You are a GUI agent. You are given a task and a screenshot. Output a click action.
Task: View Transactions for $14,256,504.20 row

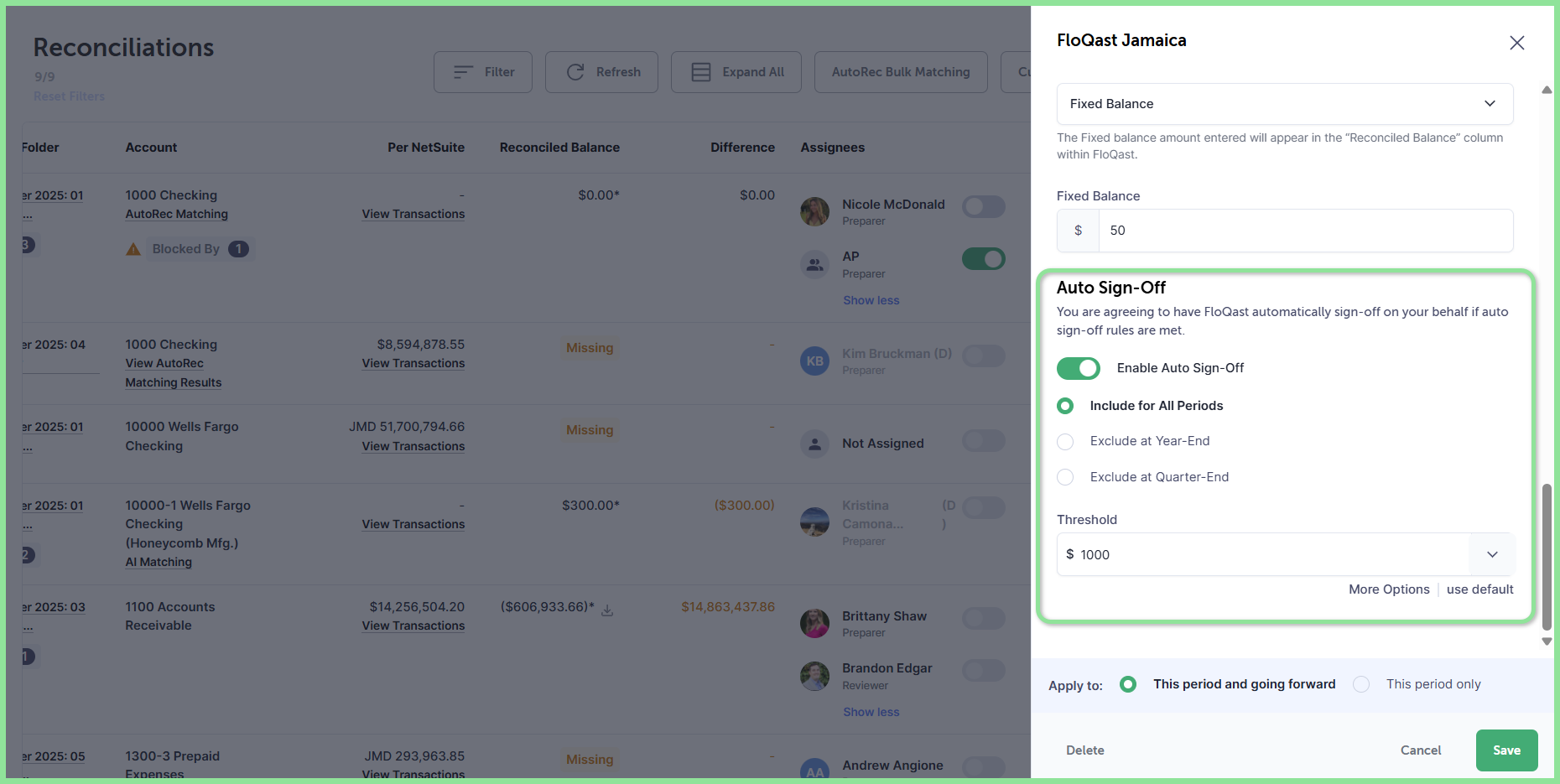tap(413, 626)
